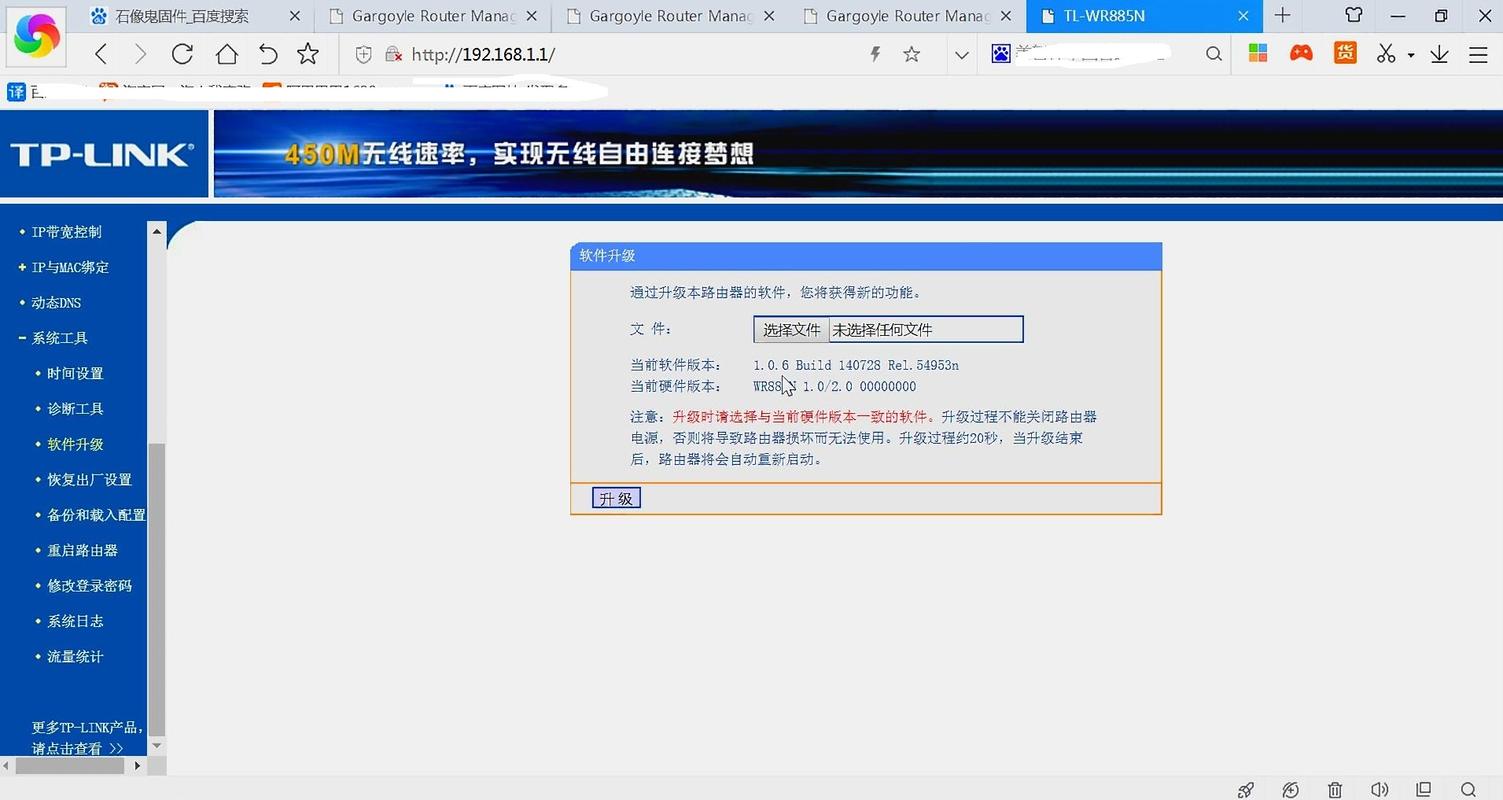Click the address bar URL 192.168.1.1
Image resolution: width=1503 pixels, height=800 pixels.
pyautogui.click(x=483, y=54)
